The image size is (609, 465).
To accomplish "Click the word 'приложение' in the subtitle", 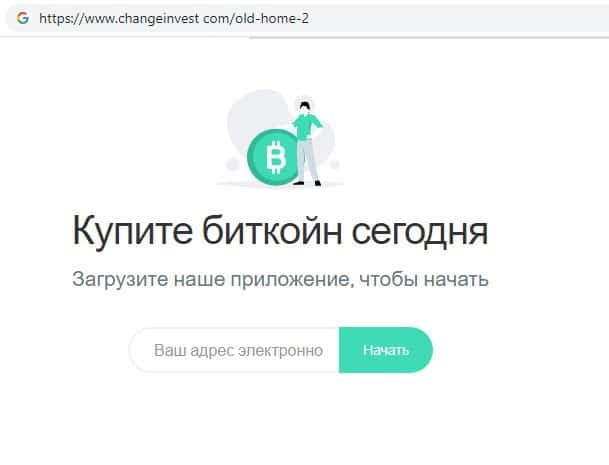I will click(292, 280).
